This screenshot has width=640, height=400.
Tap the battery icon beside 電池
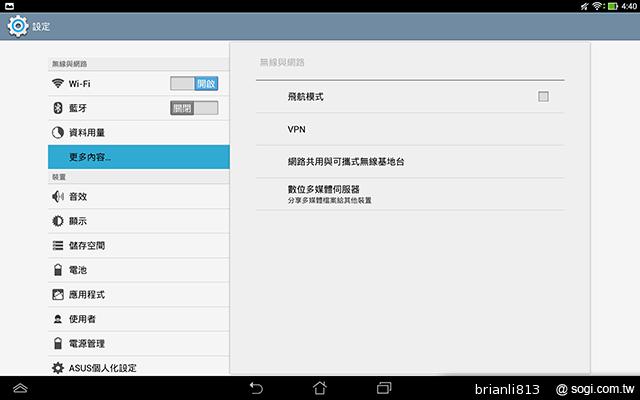click(x=58, y=270)
